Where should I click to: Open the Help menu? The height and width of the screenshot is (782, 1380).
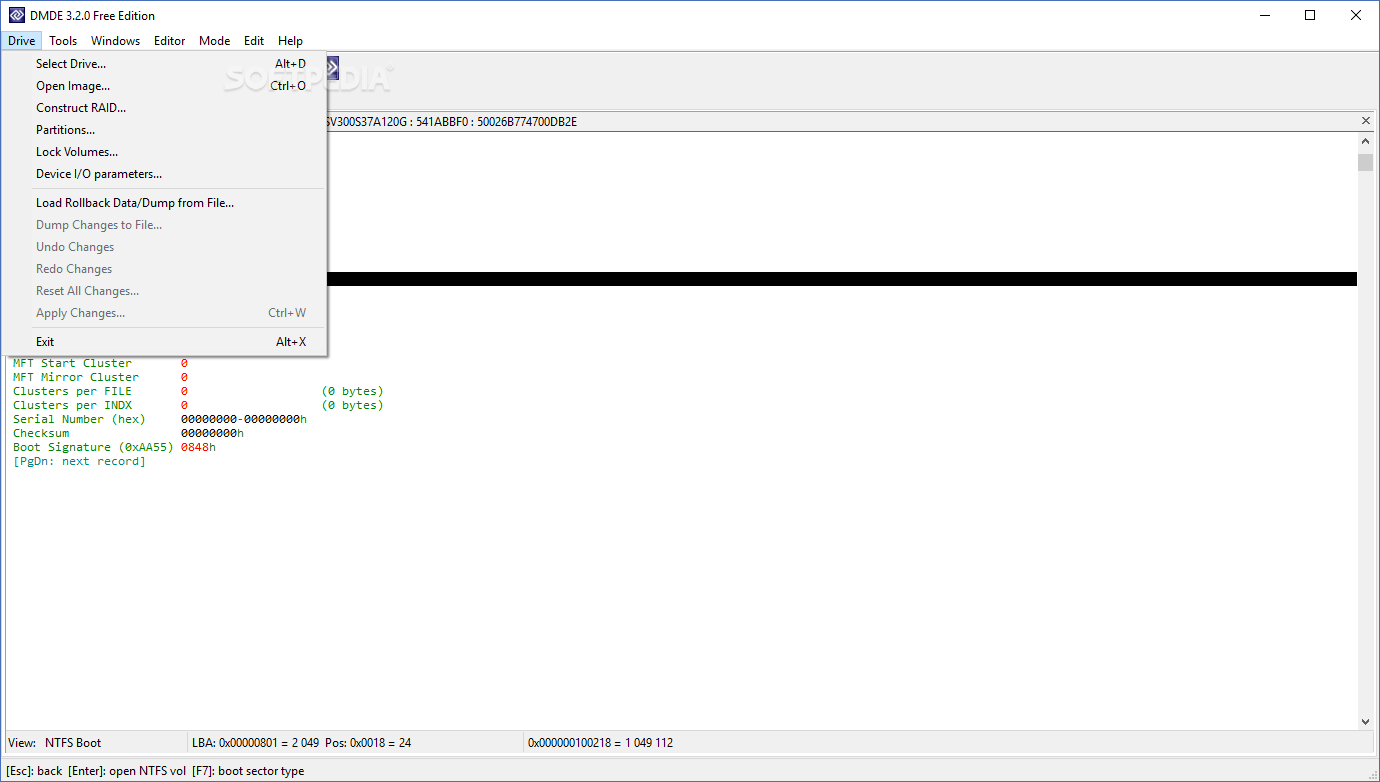coord(290,41)
